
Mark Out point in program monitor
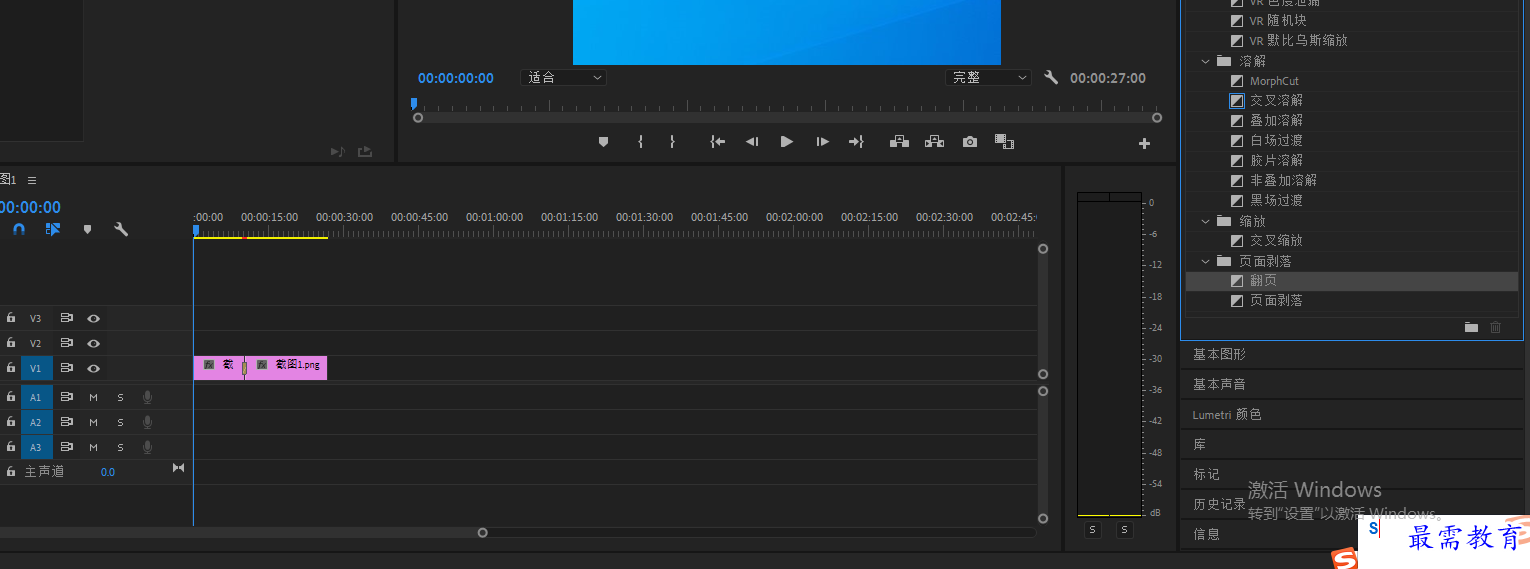(672, 142)
